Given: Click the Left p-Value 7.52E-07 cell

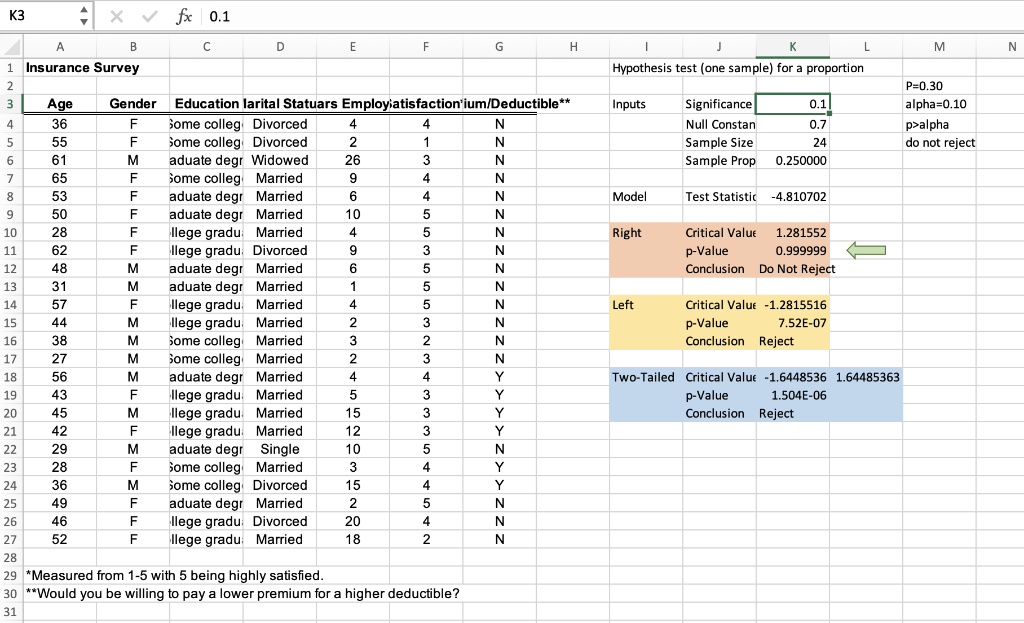Looking at the screenshot, I should (793, 322).
